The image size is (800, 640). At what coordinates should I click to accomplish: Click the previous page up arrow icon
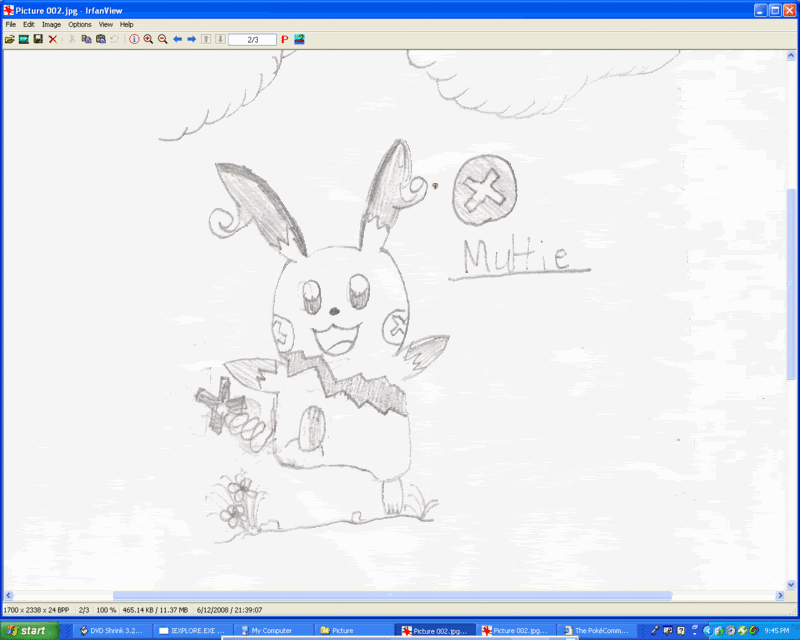(x=206, y=39)
